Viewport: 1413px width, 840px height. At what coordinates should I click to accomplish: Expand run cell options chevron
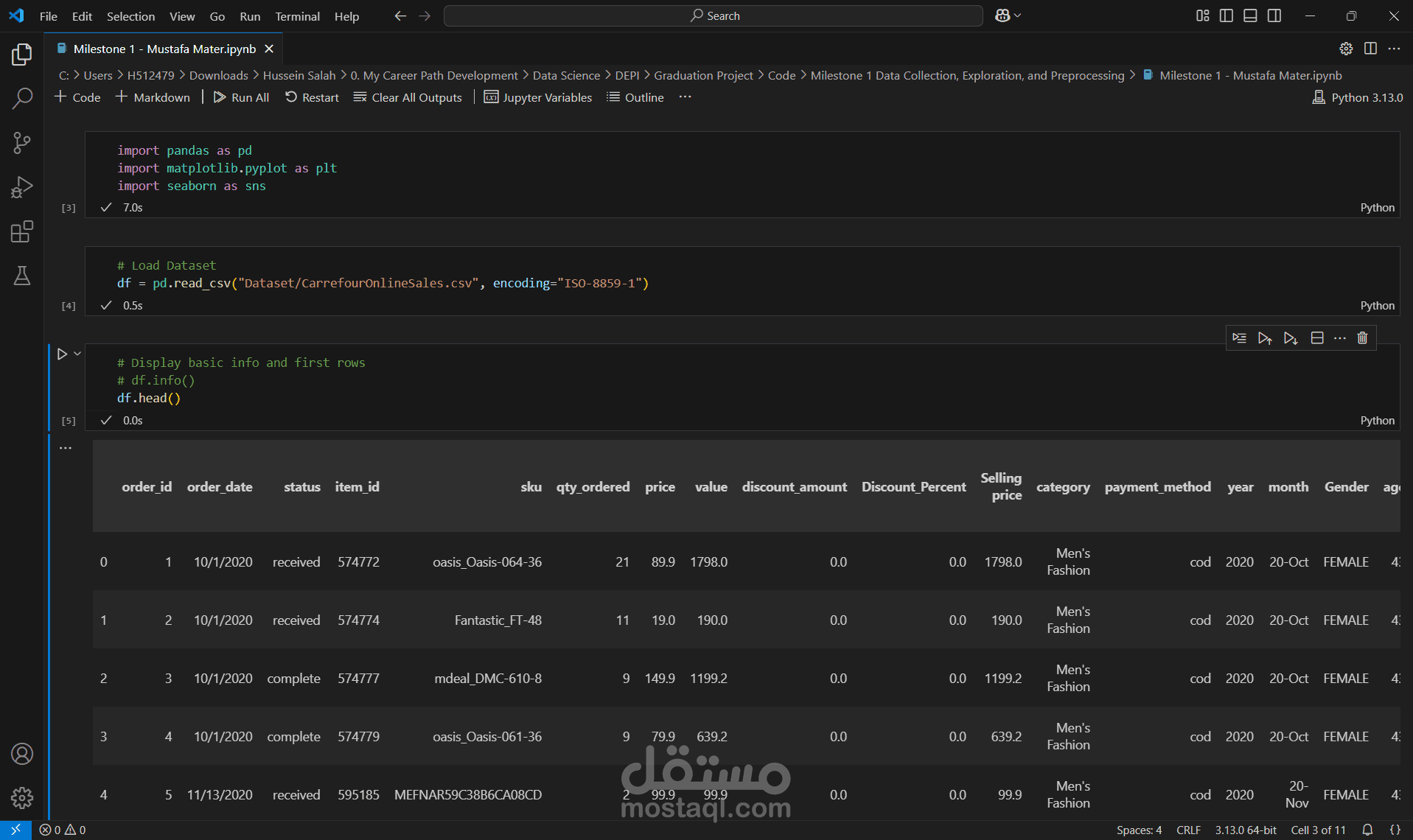[x=77, y=354]
